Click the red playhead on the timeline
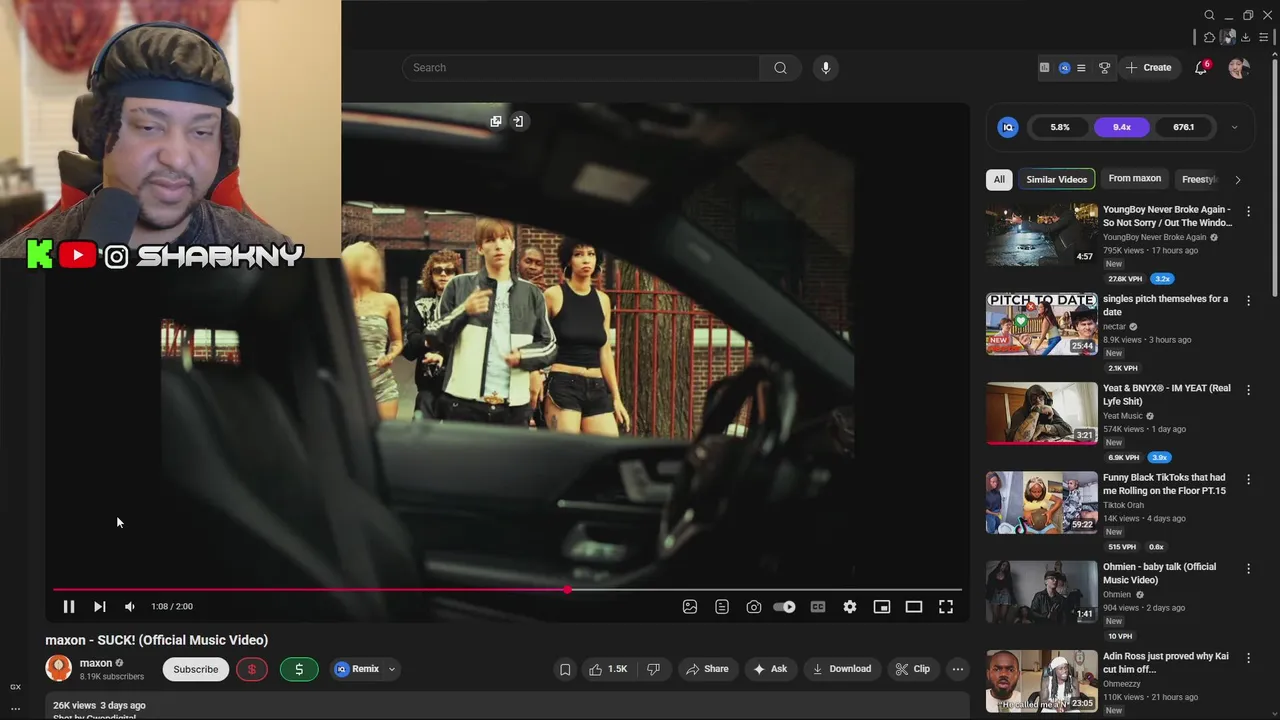Viewport: 1280px width, 720px height. coord(567,590)
